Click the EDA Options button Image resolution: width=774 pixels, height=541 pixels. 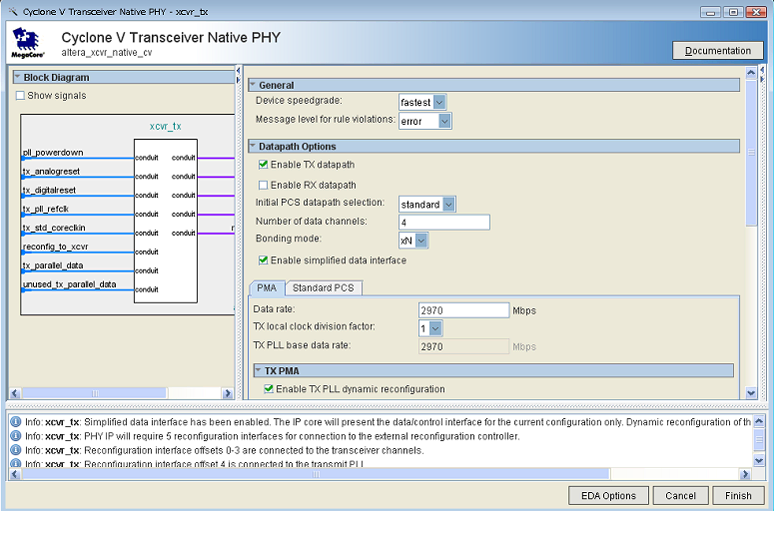click(608, 496)
